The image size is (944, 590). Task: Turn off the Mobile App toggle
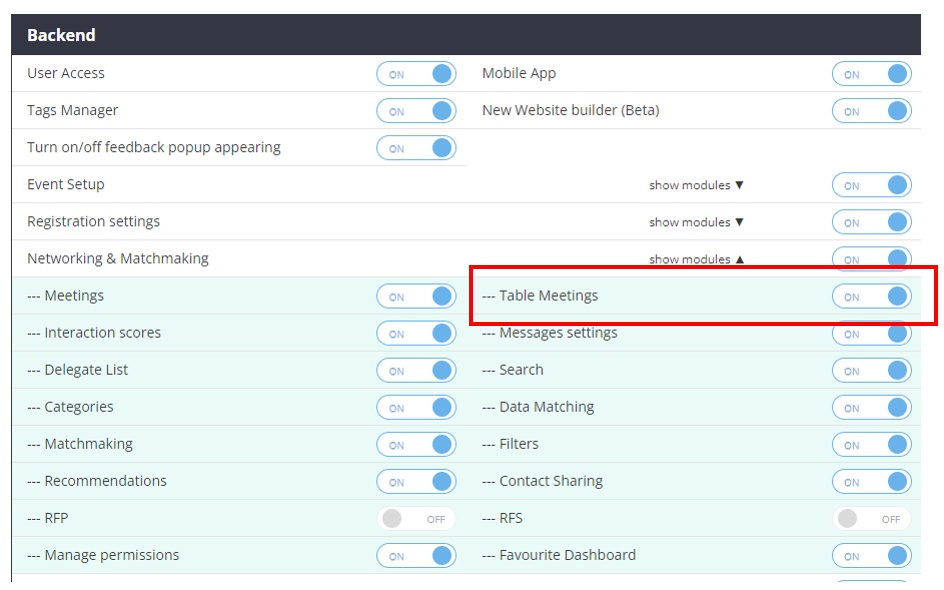click(871, 74)
